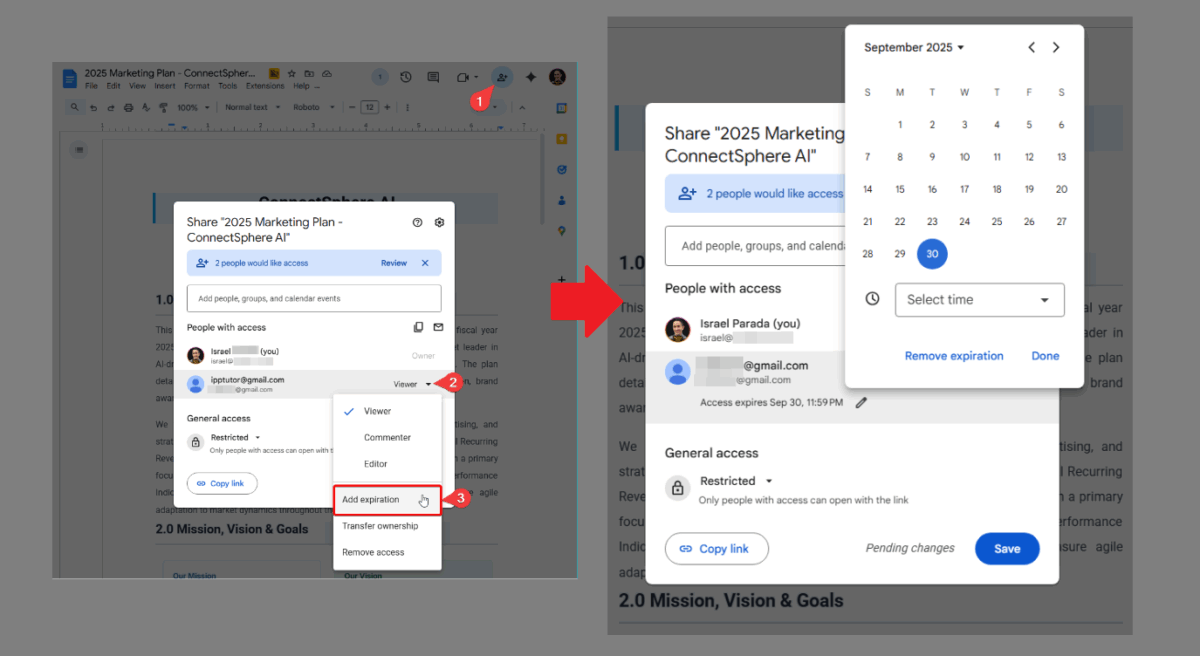The height and width of the screenshot is (656, 1200).
Task: Select September 15 on the calendar
Action: [x=899, y=189]
